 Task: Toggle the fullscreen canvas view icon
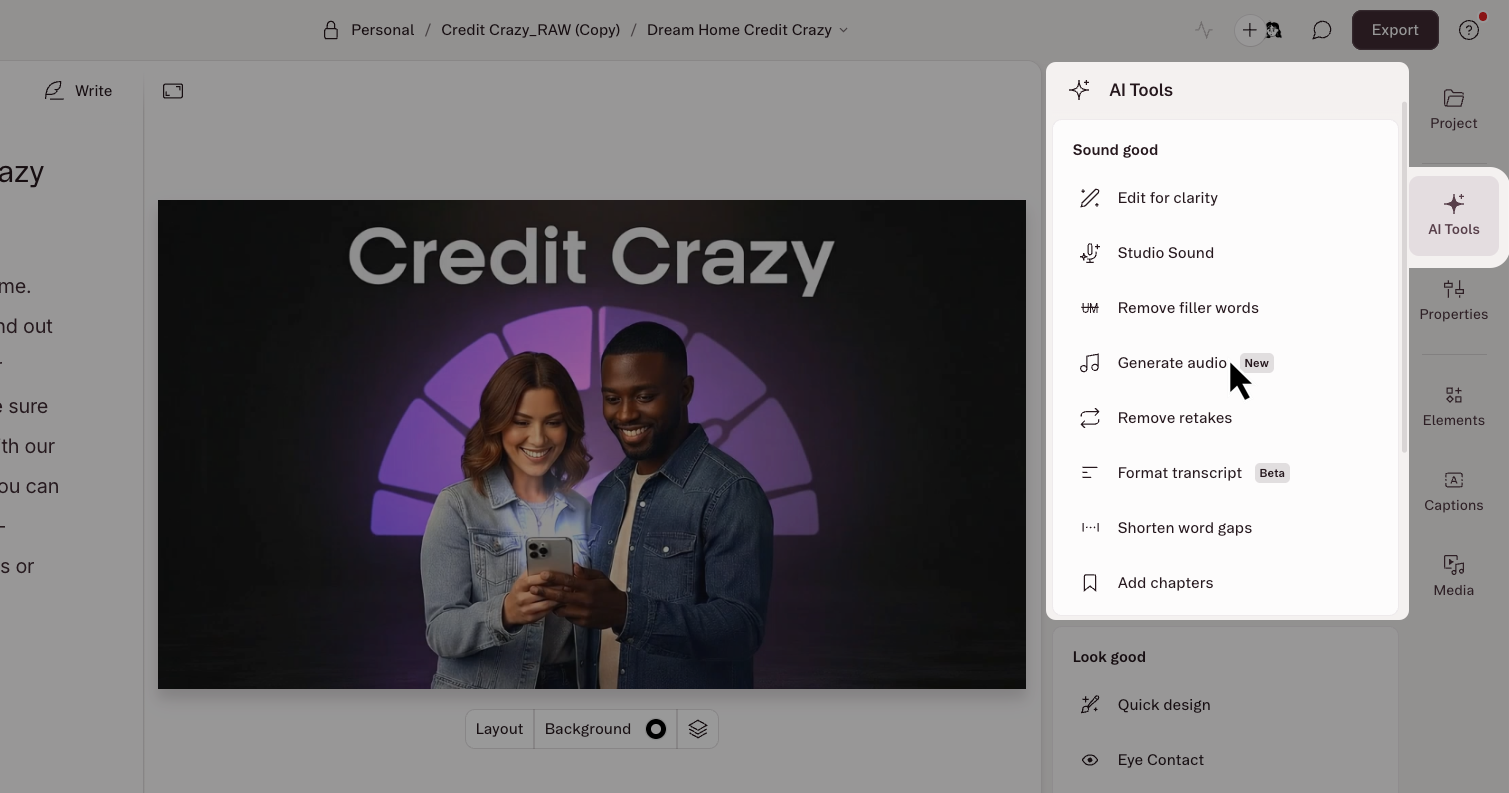point(173,91)
